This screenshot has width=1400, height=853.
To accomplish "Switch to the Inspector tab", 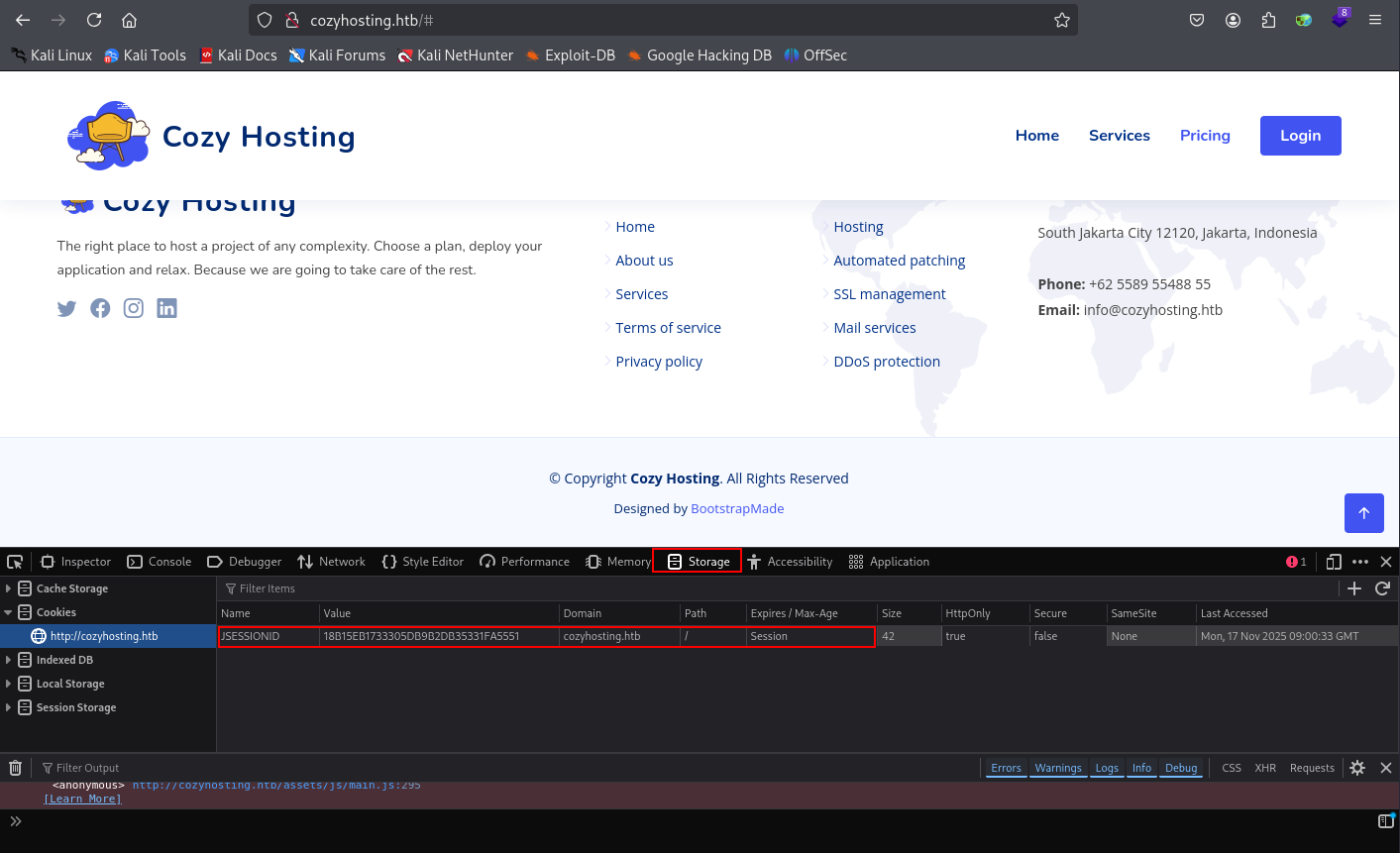I will point(75,562).
